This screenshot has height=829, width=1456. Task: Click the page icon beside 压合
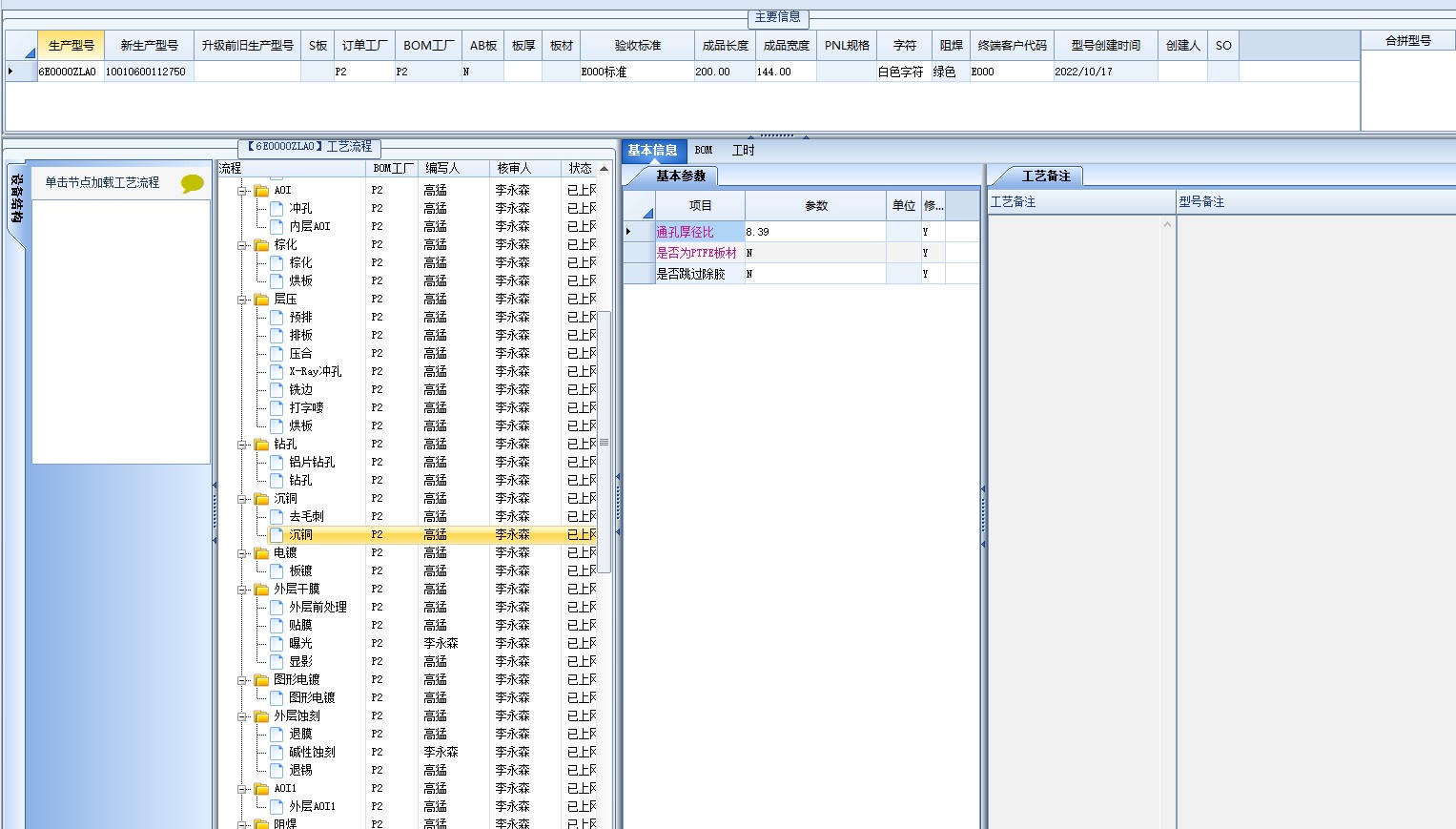pos(277,353)
